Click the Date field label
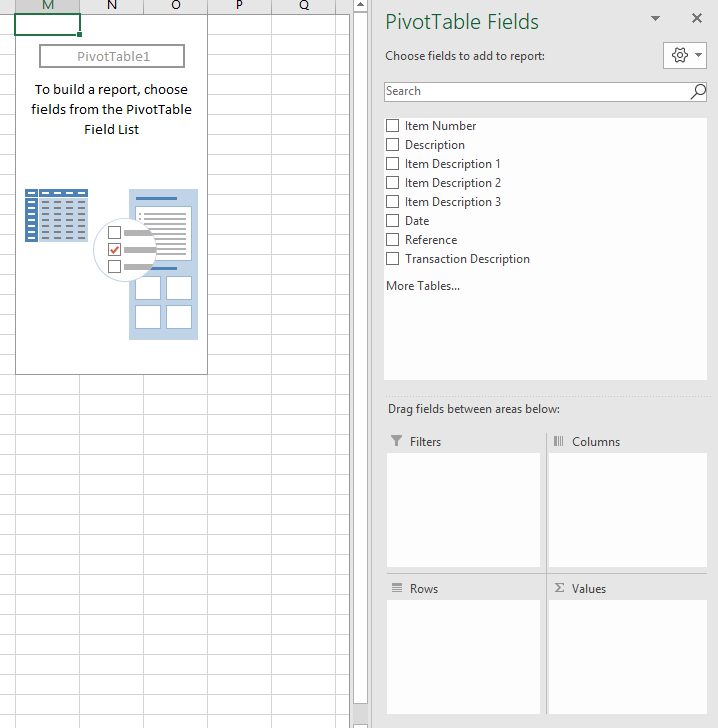718x728 pixels. [417, 221]
